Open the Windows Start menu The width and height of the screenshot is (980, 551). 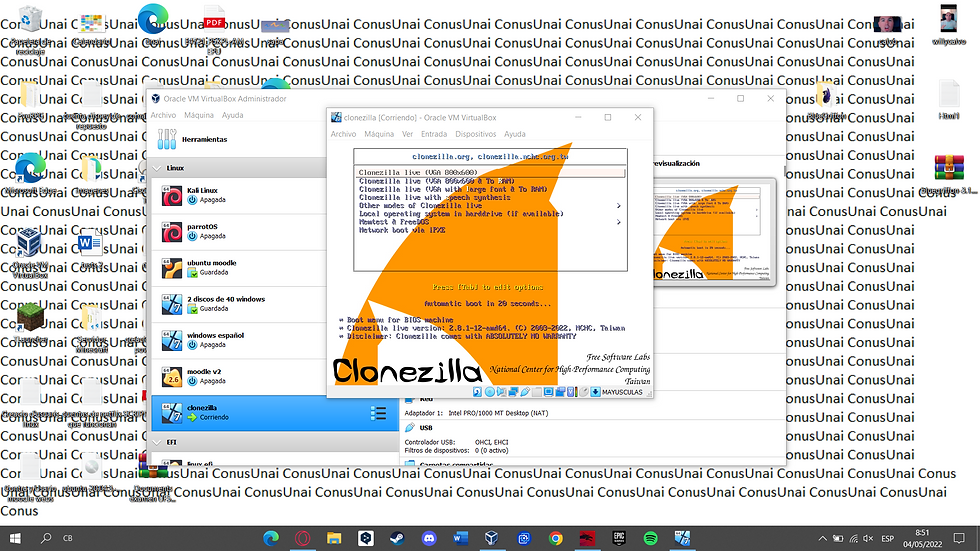pyautogui.click(x=15, y=538)
